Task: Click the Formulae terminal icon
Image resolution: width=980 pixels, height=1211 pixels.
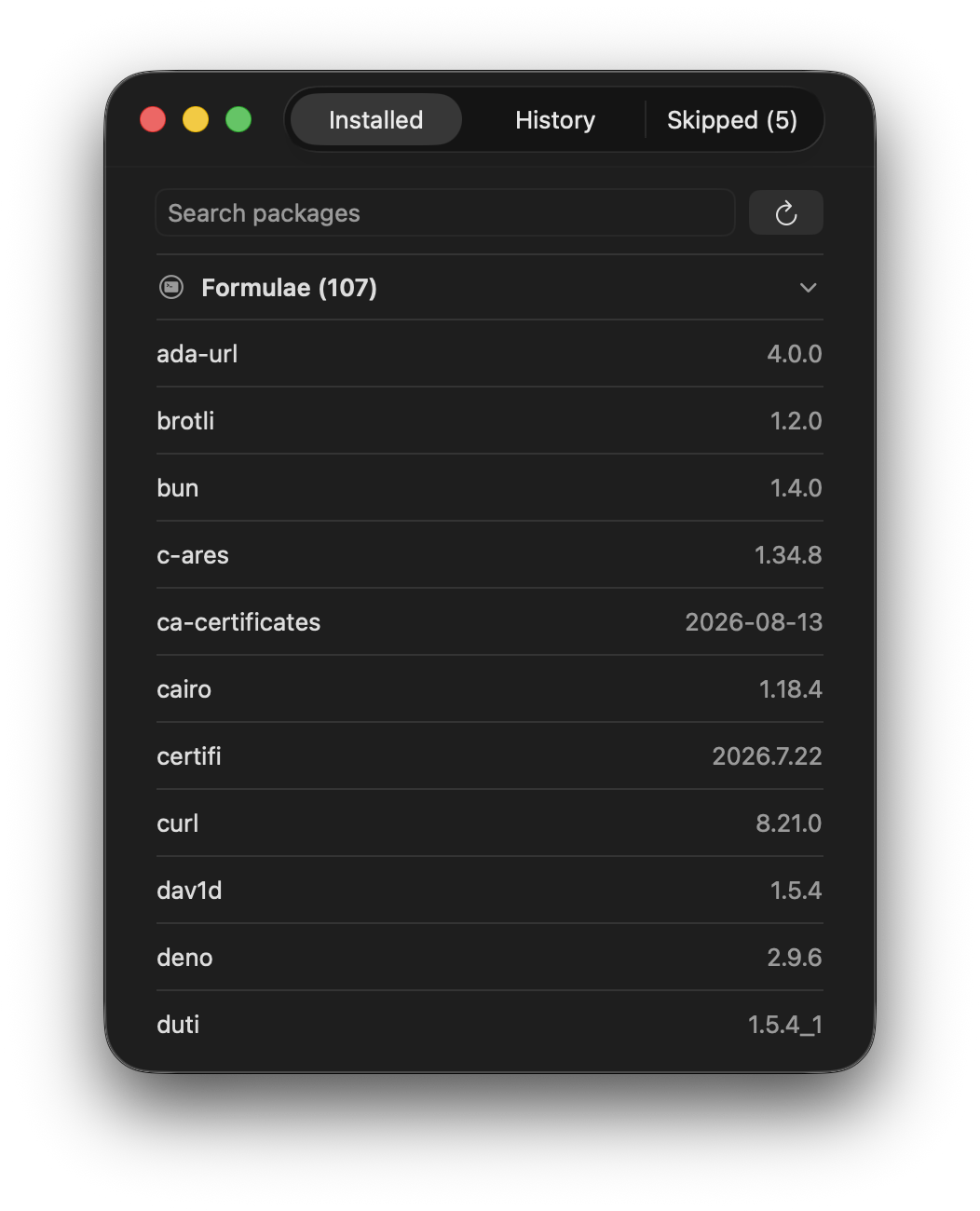Action: pos(171,287)
